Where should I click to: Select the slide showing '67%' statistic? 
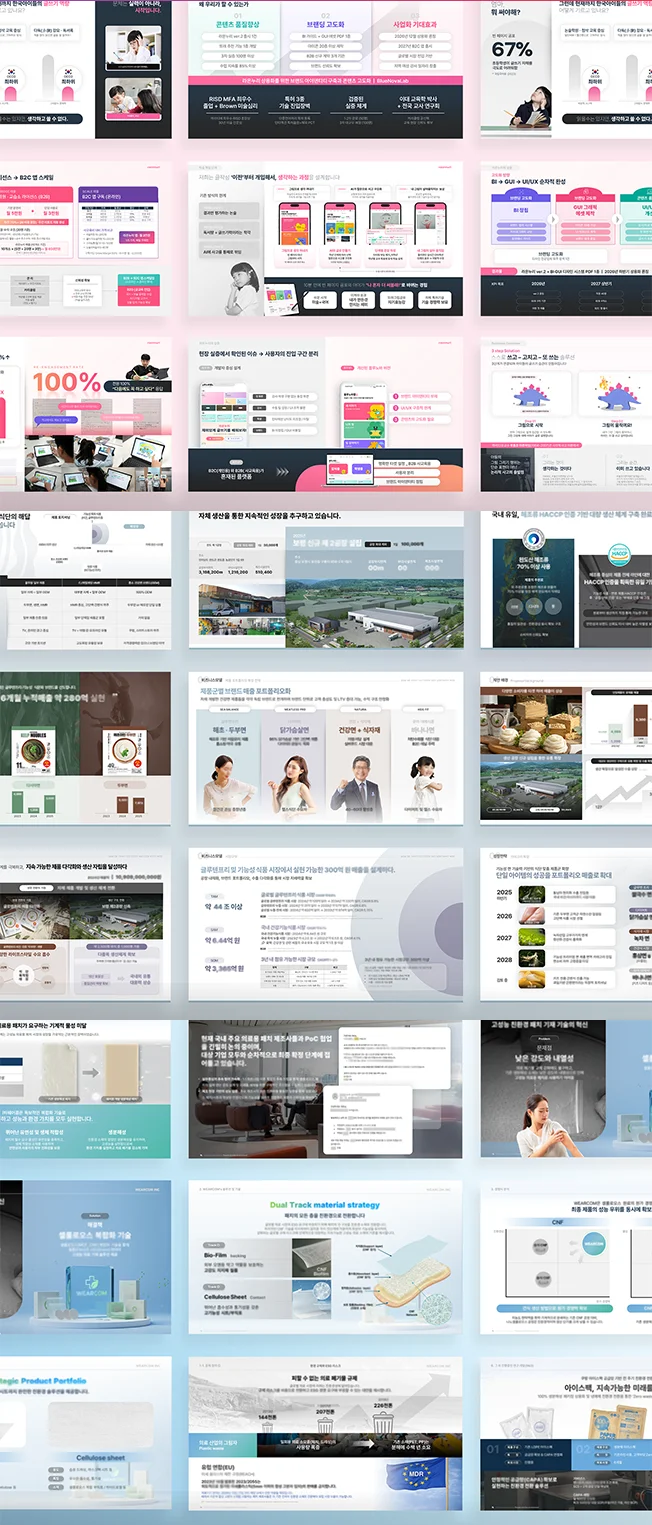pyautogui.click(x=566, y=69)
